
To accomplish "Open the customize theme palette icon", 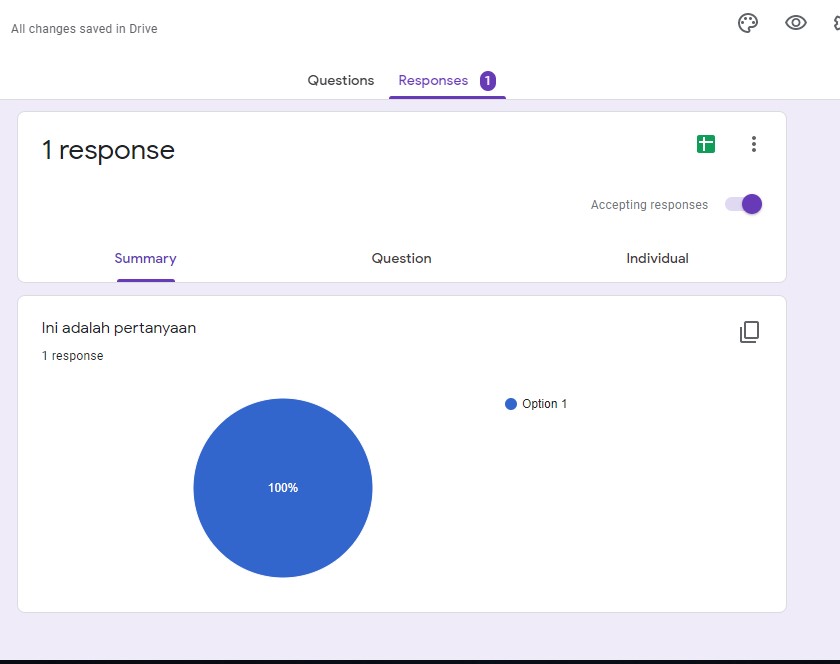I will coord(747,23).
